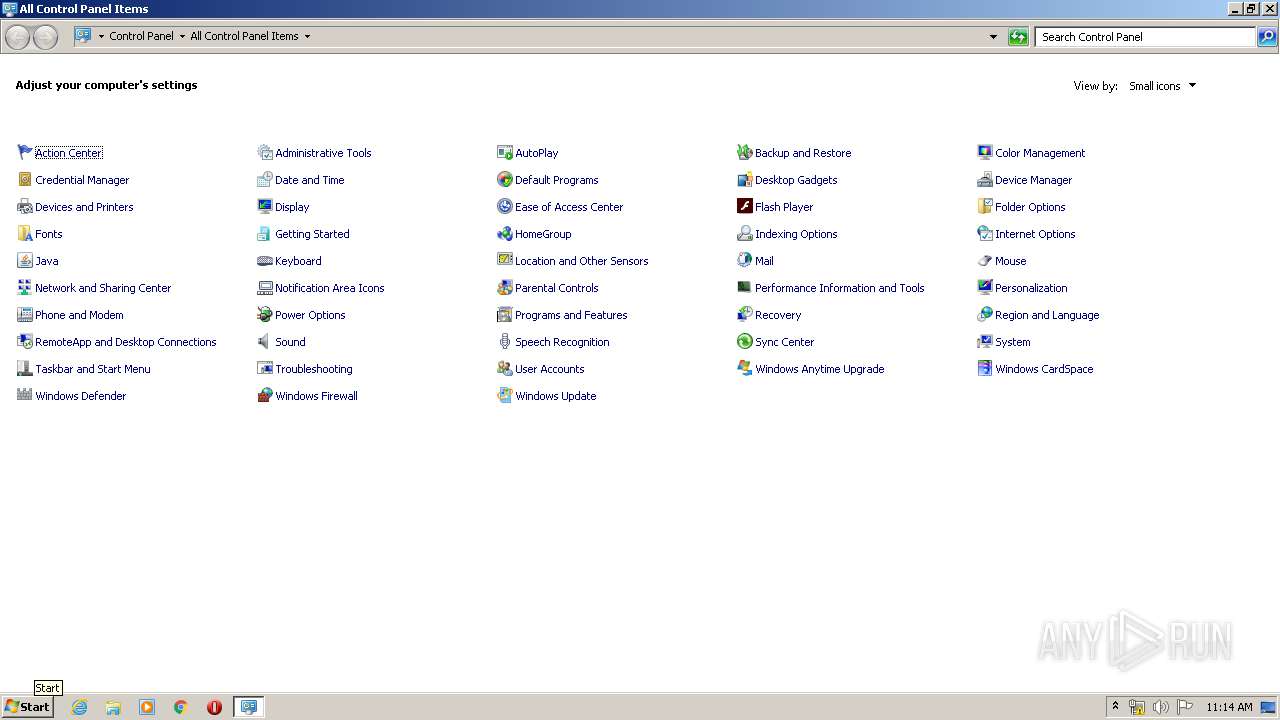1280x720 pixels.
Task: Click the taskbar clock showing 11:14 AM
Action: (x=1229, y=707)
